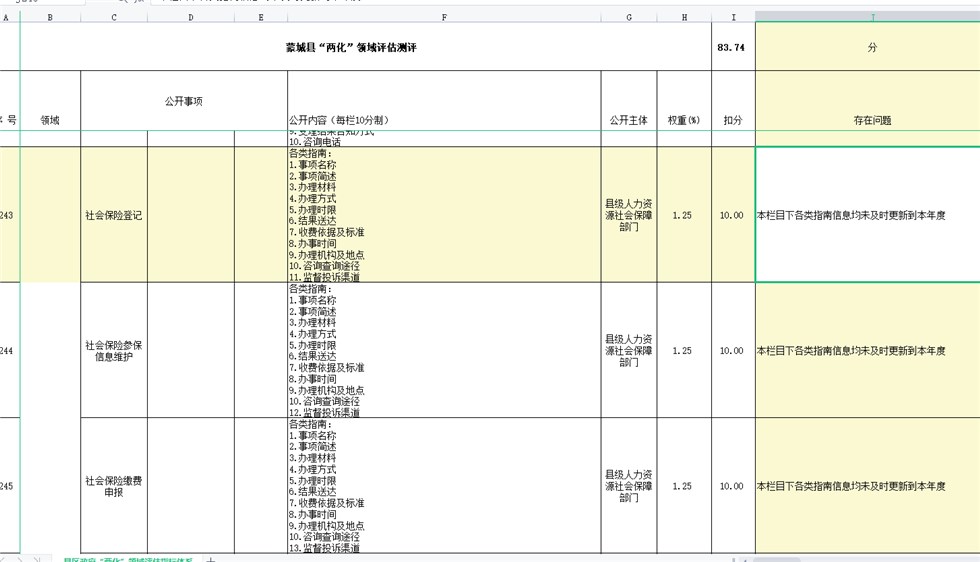Select column H header
This screenshot has height=562, width=980.
click(684, 17)
